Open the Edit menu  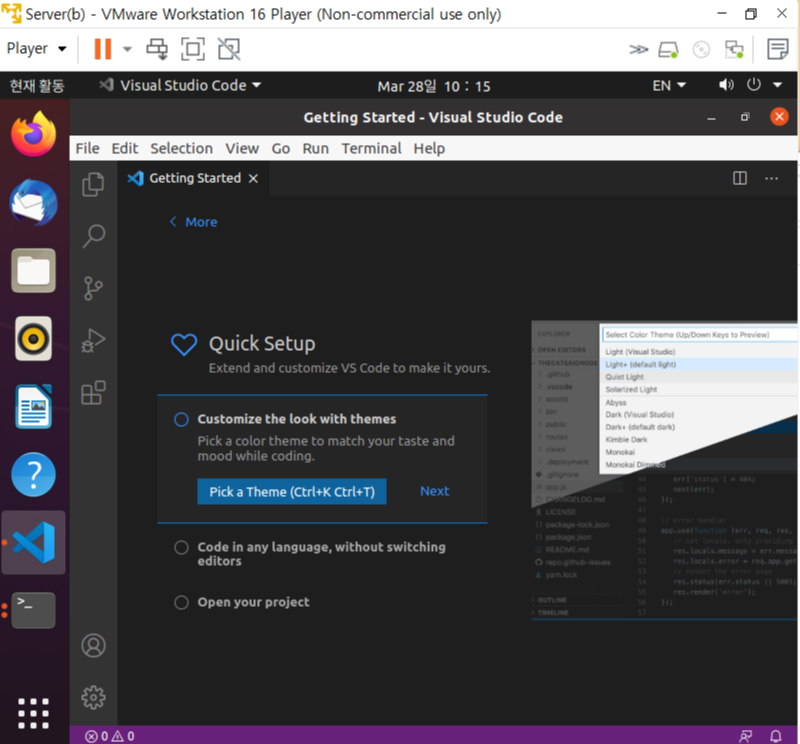point(124,148)
